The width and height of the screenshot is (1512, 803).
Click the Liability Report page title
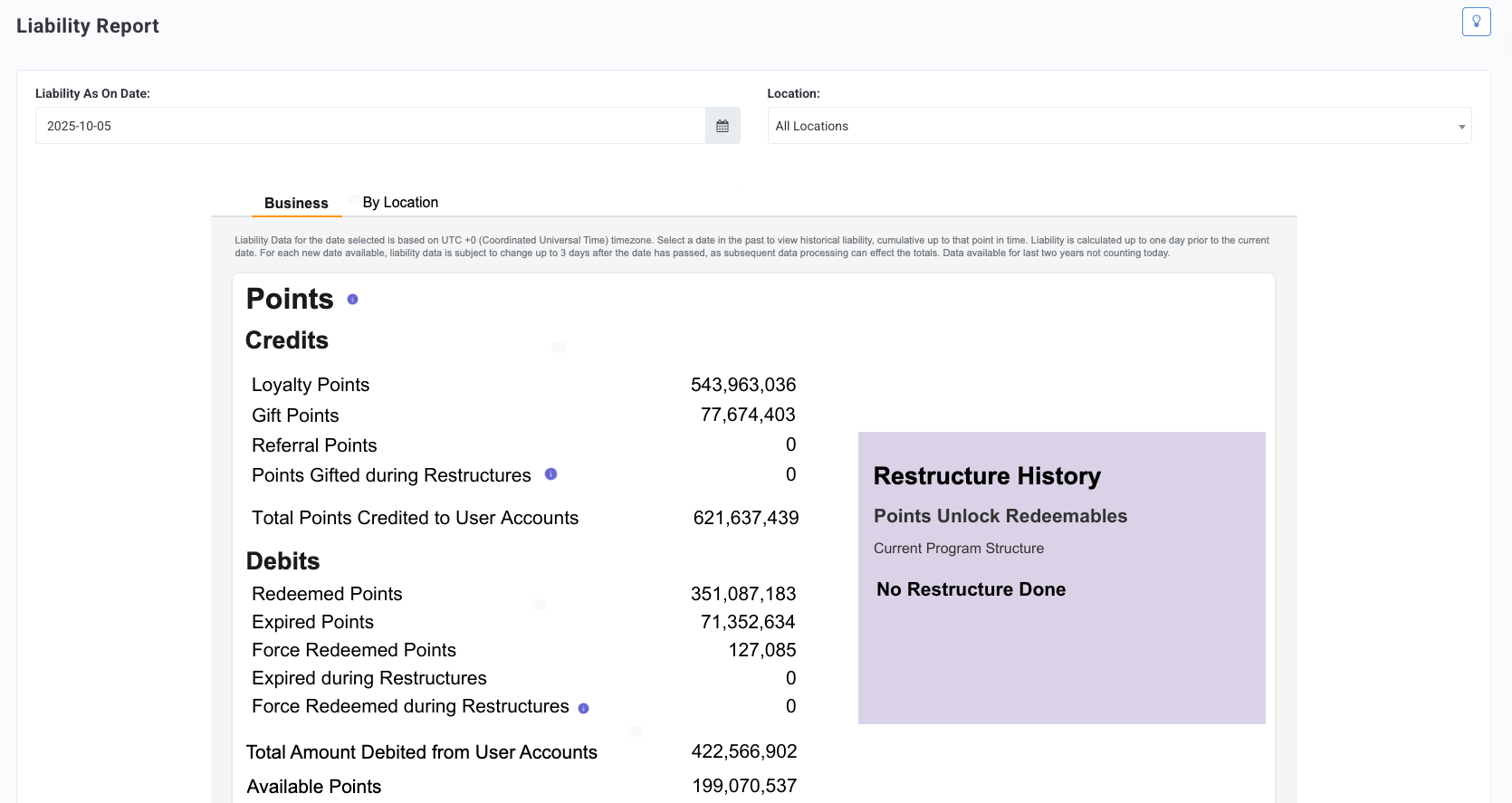[x=88, y=26]
